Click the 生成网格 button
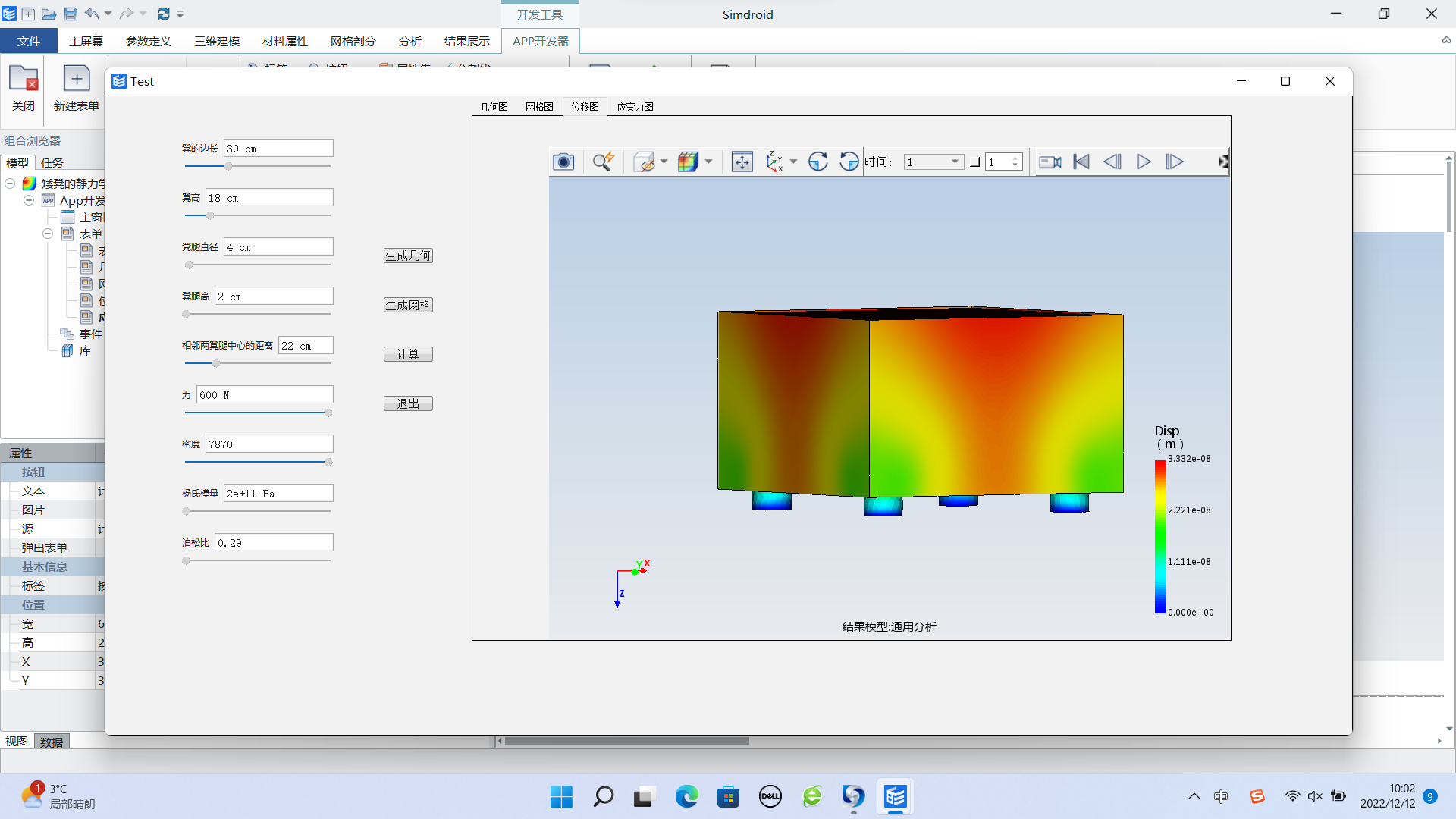Screen dimensions: 1456x819 coord(408,305)
